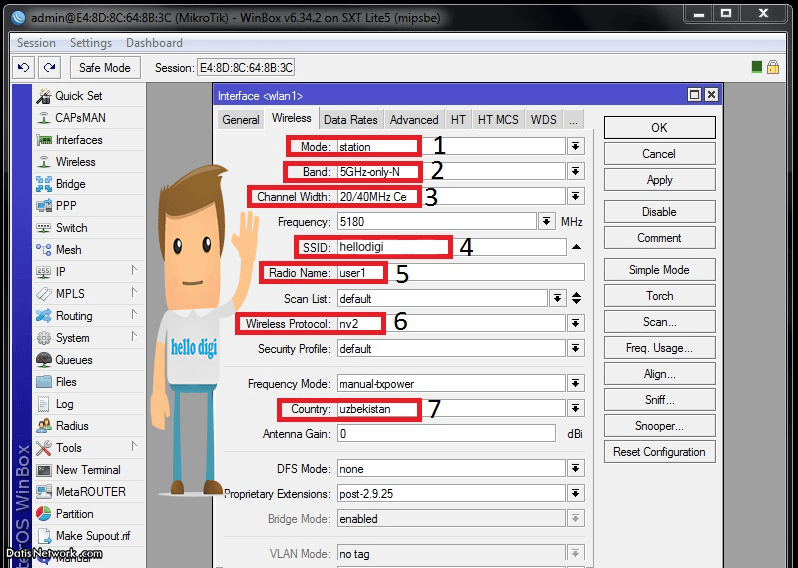Click the Torch button
Image resolution: width=798 pixels, height=568 pixels.
[660, 296]
